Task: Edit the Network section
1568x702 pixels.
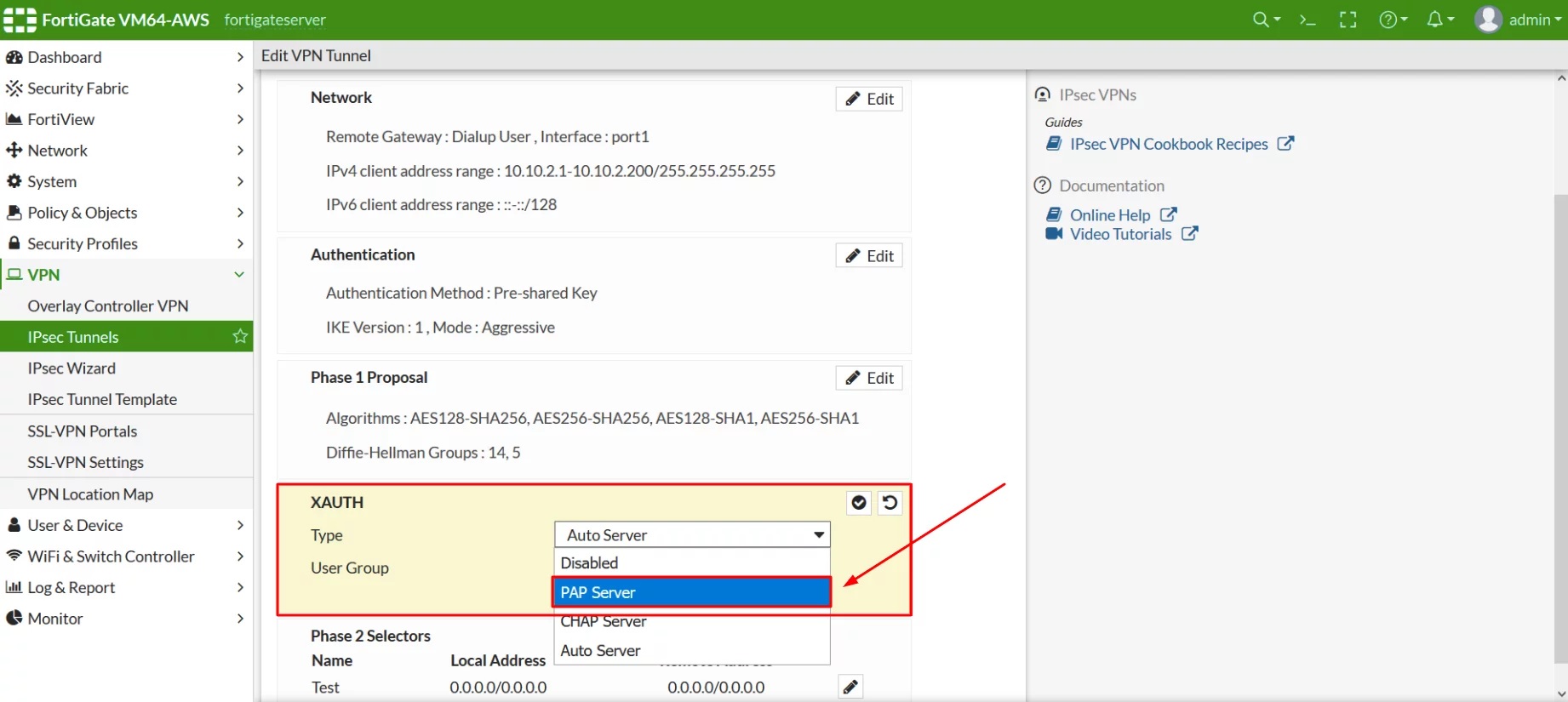Action: click(x=869, y=99)
